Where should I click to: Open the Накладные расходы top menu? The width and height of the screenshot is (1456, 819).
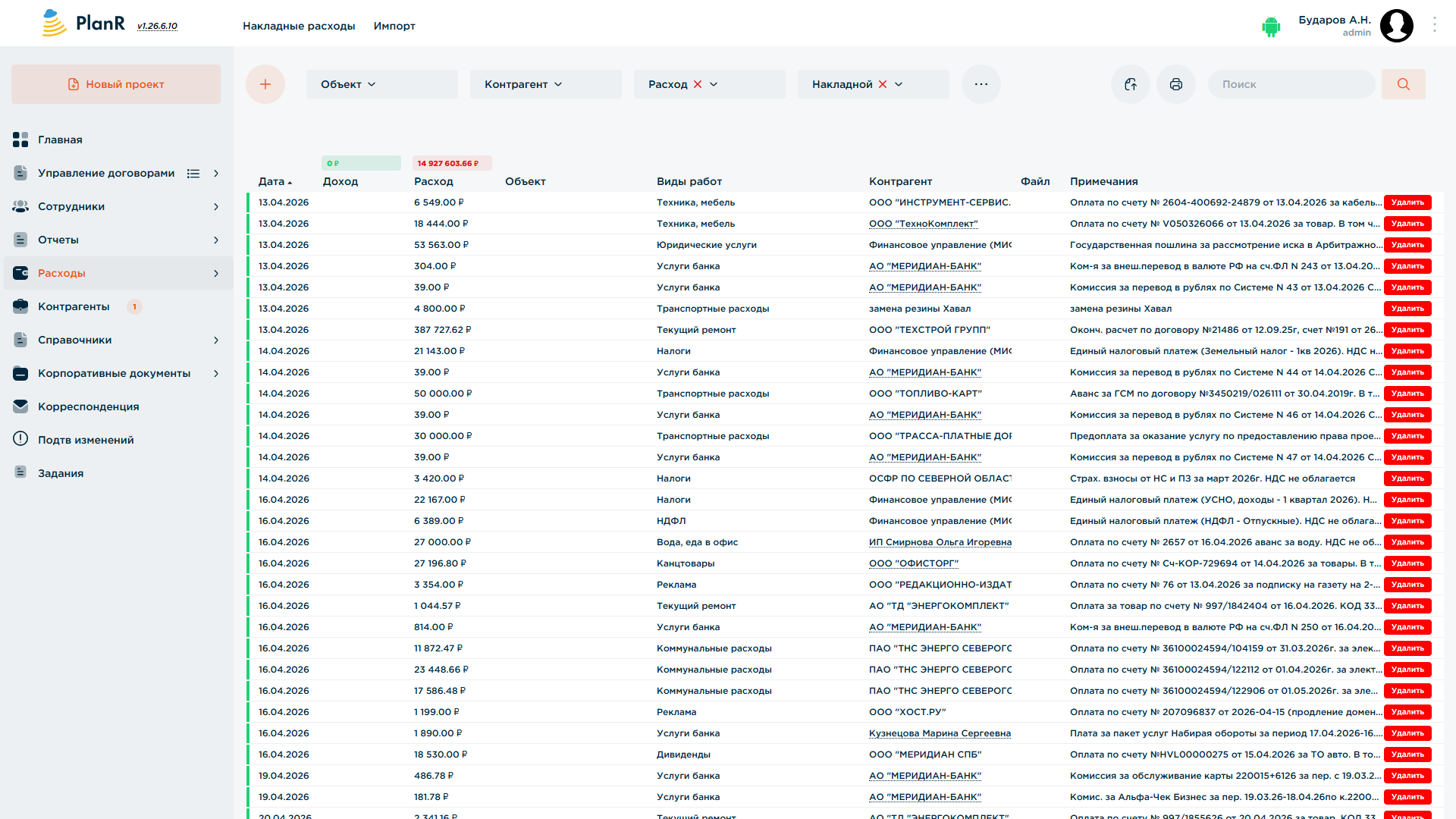(299, 26)
